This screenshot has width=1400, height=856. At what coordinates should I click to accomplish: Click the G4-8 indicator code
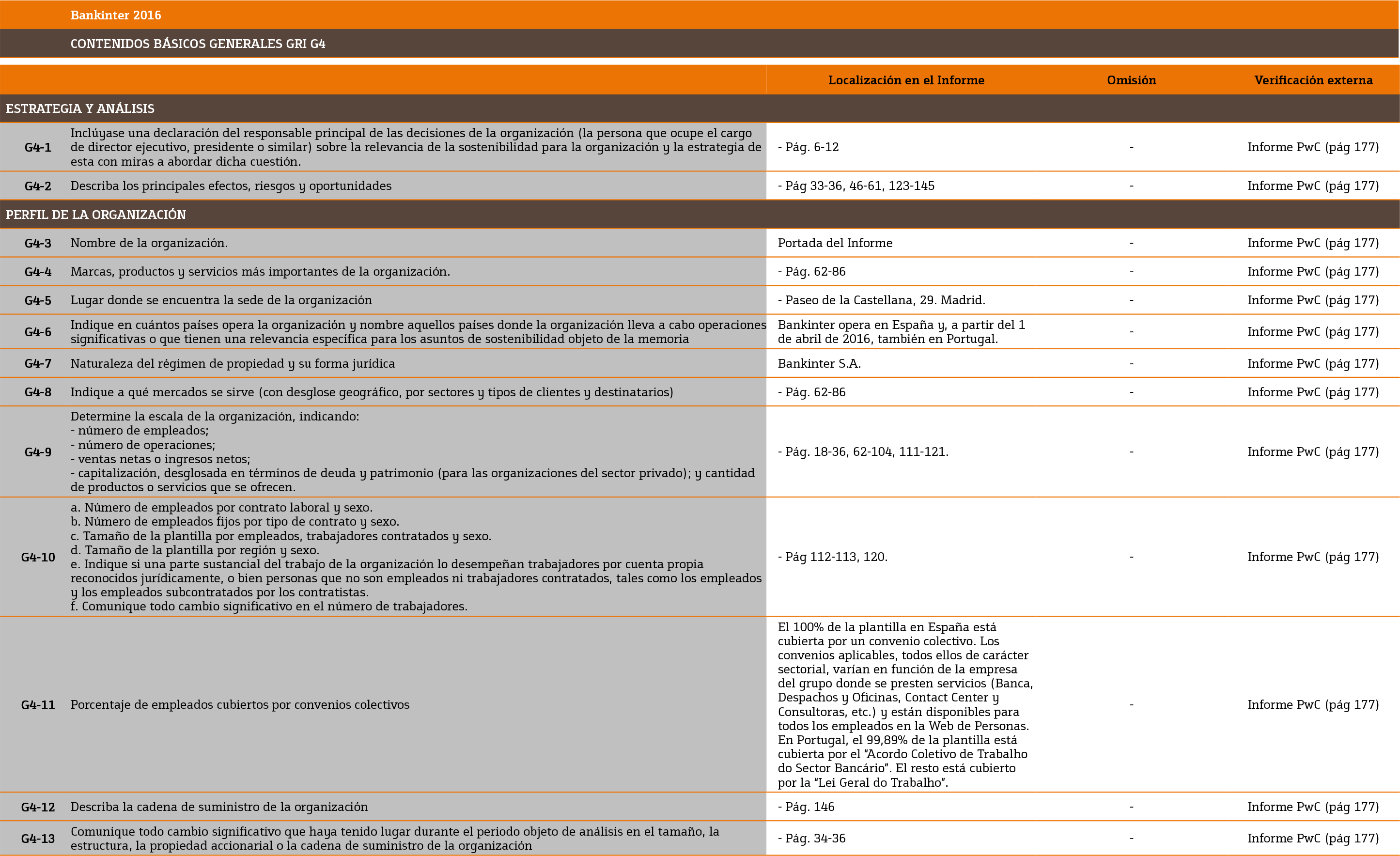[38, 392]
